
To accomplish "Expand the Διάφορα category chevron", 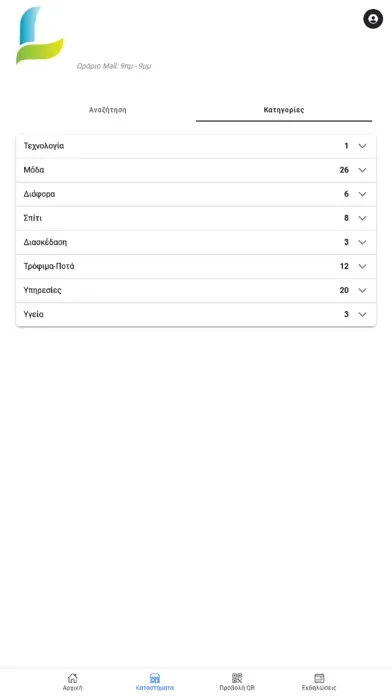I will (362, 194).
